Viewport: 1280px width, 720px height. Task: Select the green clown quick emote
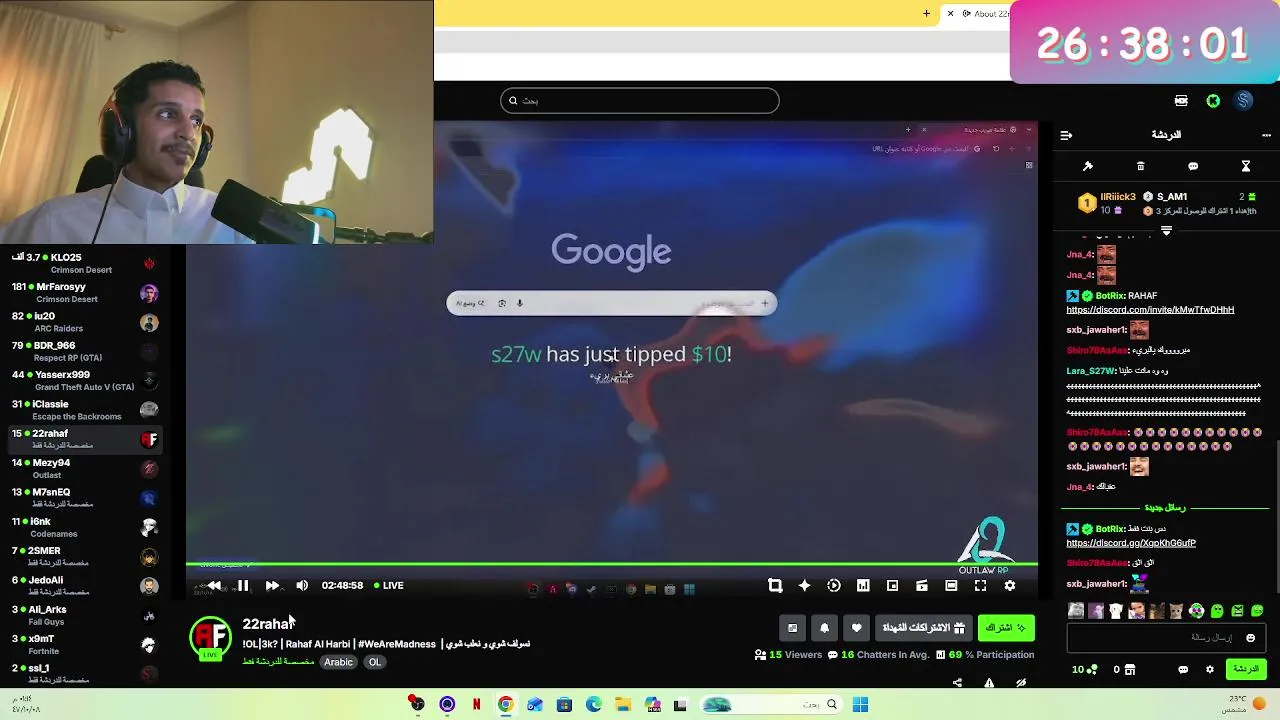tap(1196, 611)
